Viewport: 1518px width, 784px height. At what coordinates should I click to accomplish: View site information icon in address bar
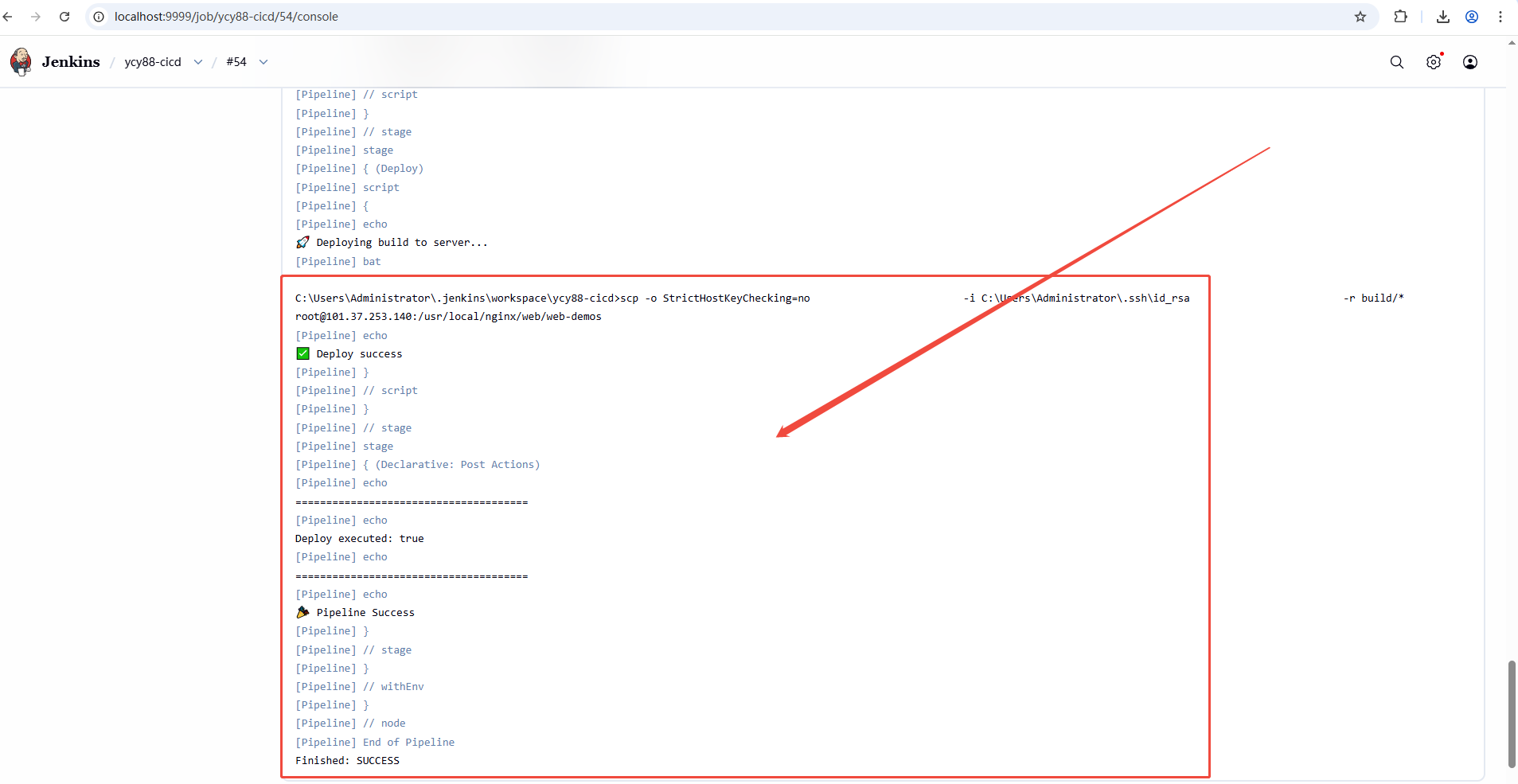99,17
